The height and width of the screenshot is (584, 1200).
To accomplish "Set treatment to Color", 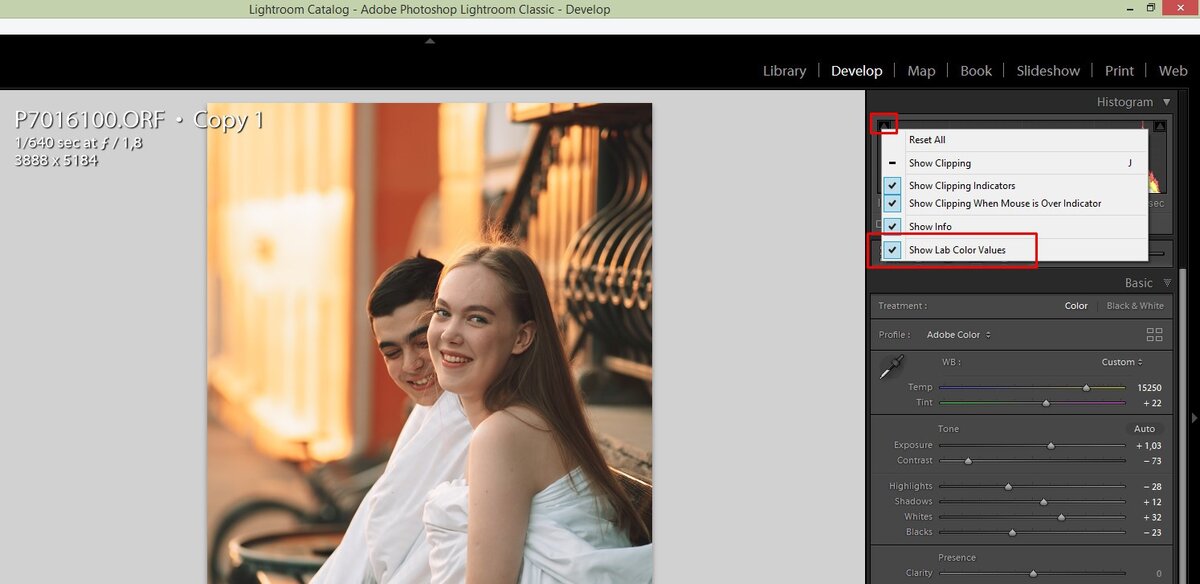I will coord(1076,306).
